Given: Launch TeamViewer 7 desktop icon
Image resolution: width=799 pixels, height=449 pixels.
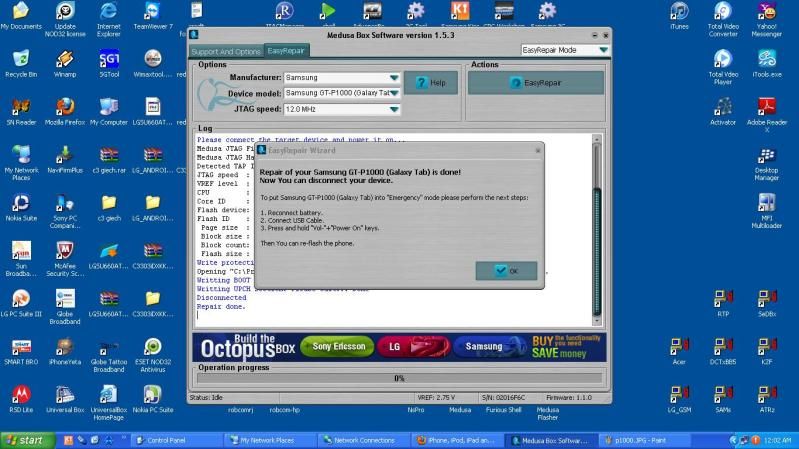Looking at the screenshot, I should pos(153,16).
